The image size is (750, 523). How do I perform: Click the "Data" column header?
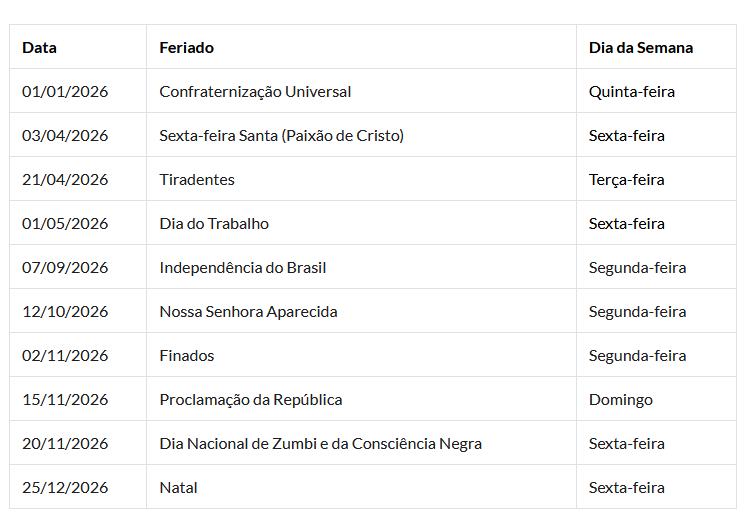[x=40, y=48]
